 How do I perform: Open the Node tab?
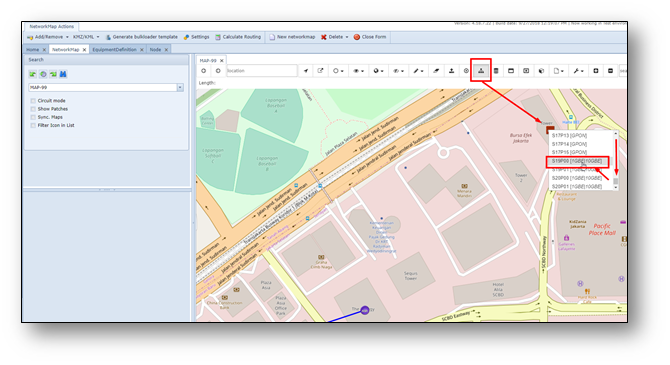tap(156, 50)
